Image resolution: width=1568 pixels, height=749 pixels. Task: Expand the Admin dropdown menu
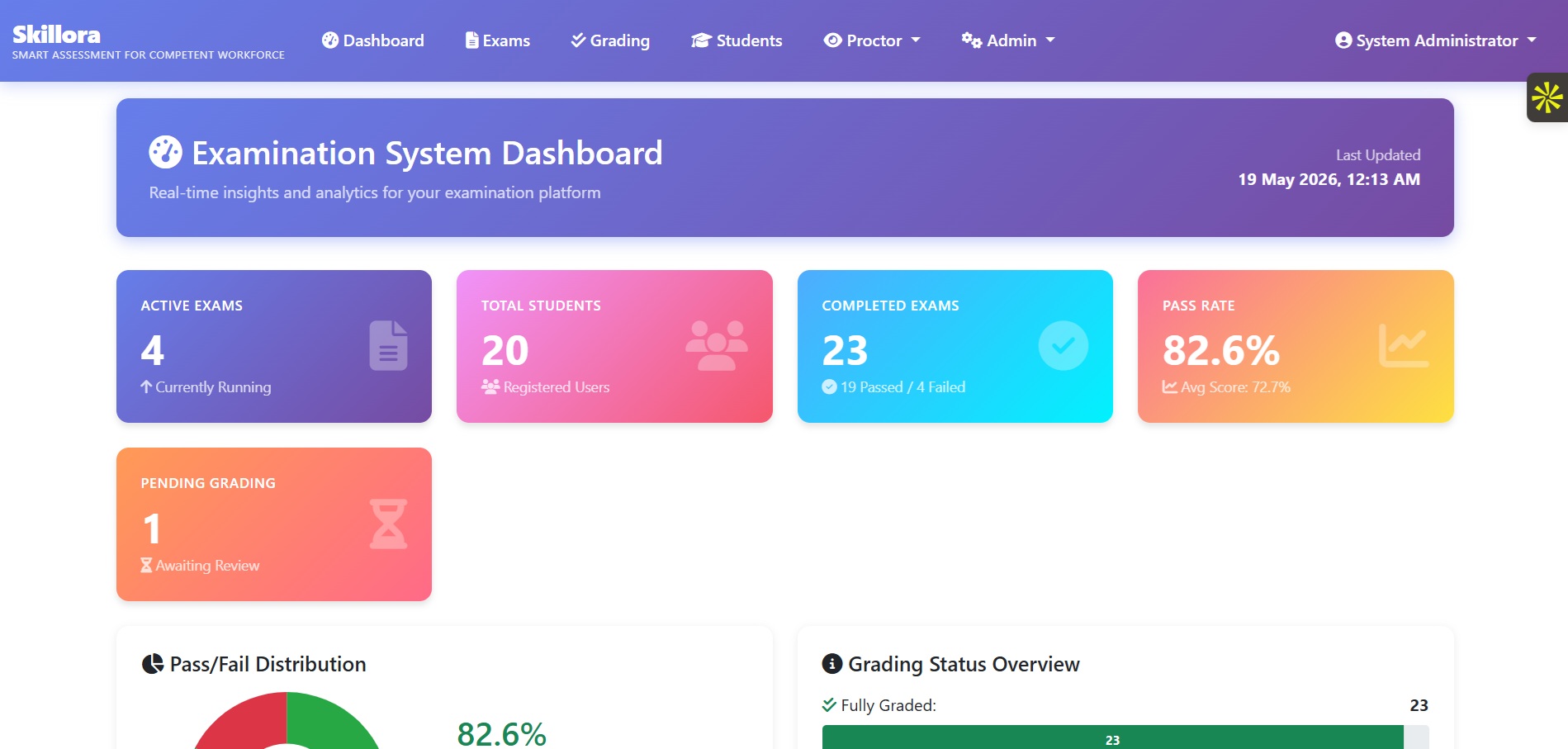click(x=1008, y=40)
